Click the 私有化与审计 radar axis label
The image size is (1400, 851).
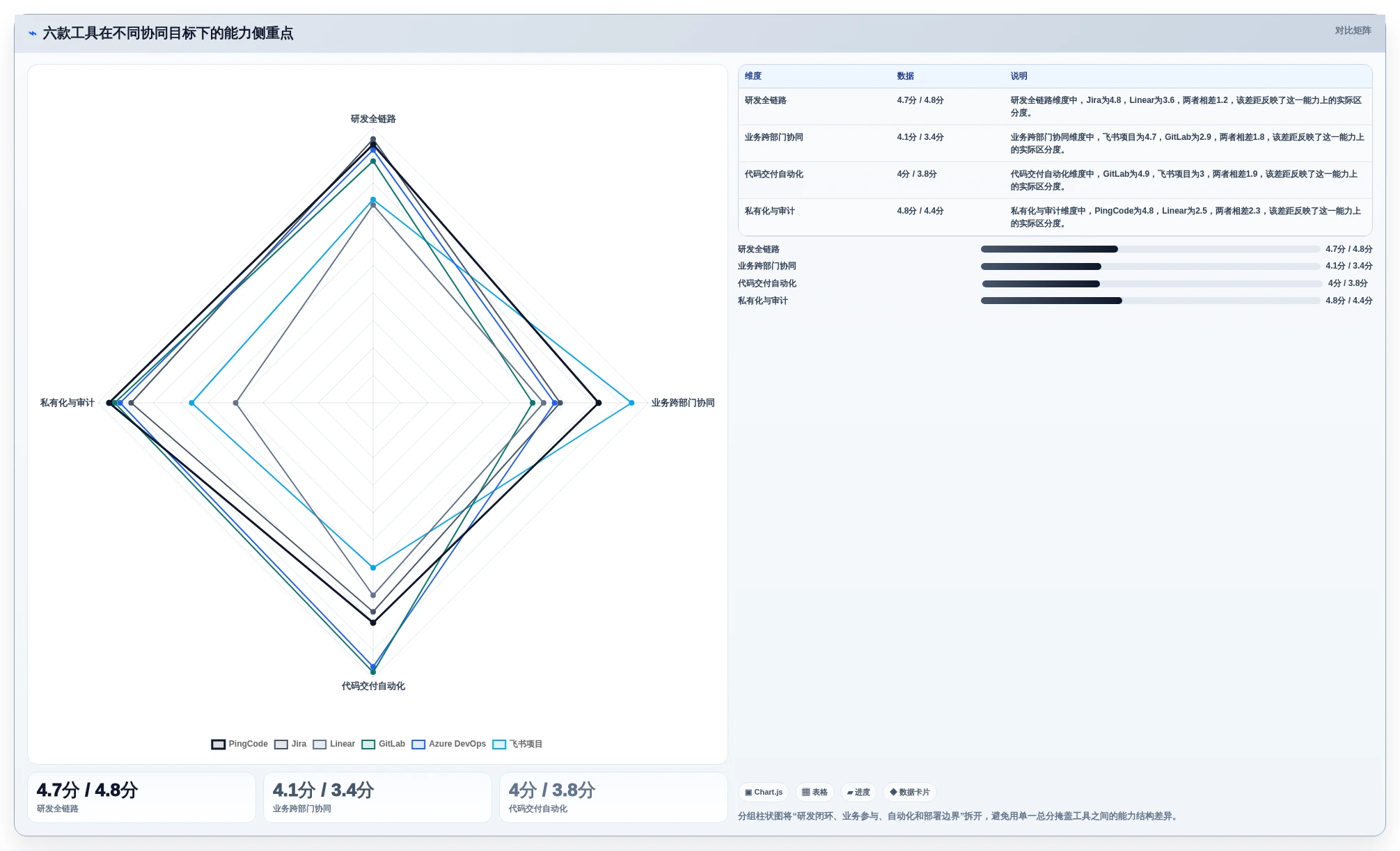(x=68, y=403)
